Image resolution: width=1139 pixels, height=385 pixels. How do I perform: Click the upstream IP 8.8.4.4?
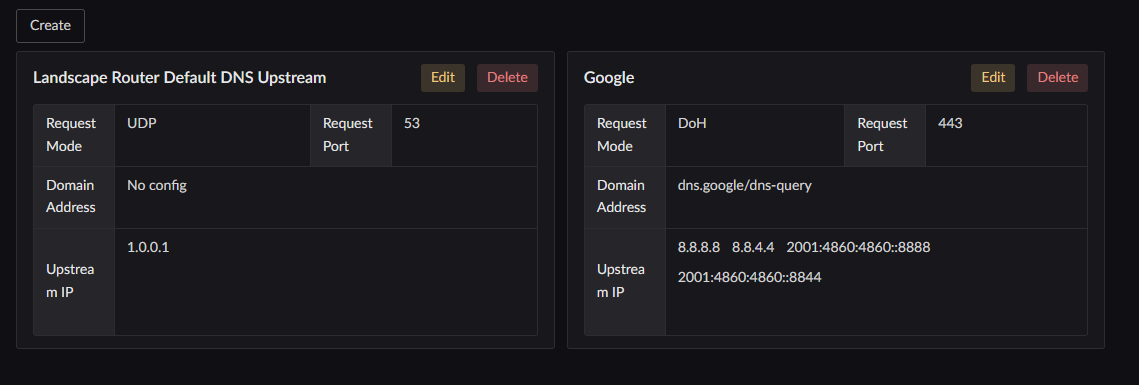[753, 247]
